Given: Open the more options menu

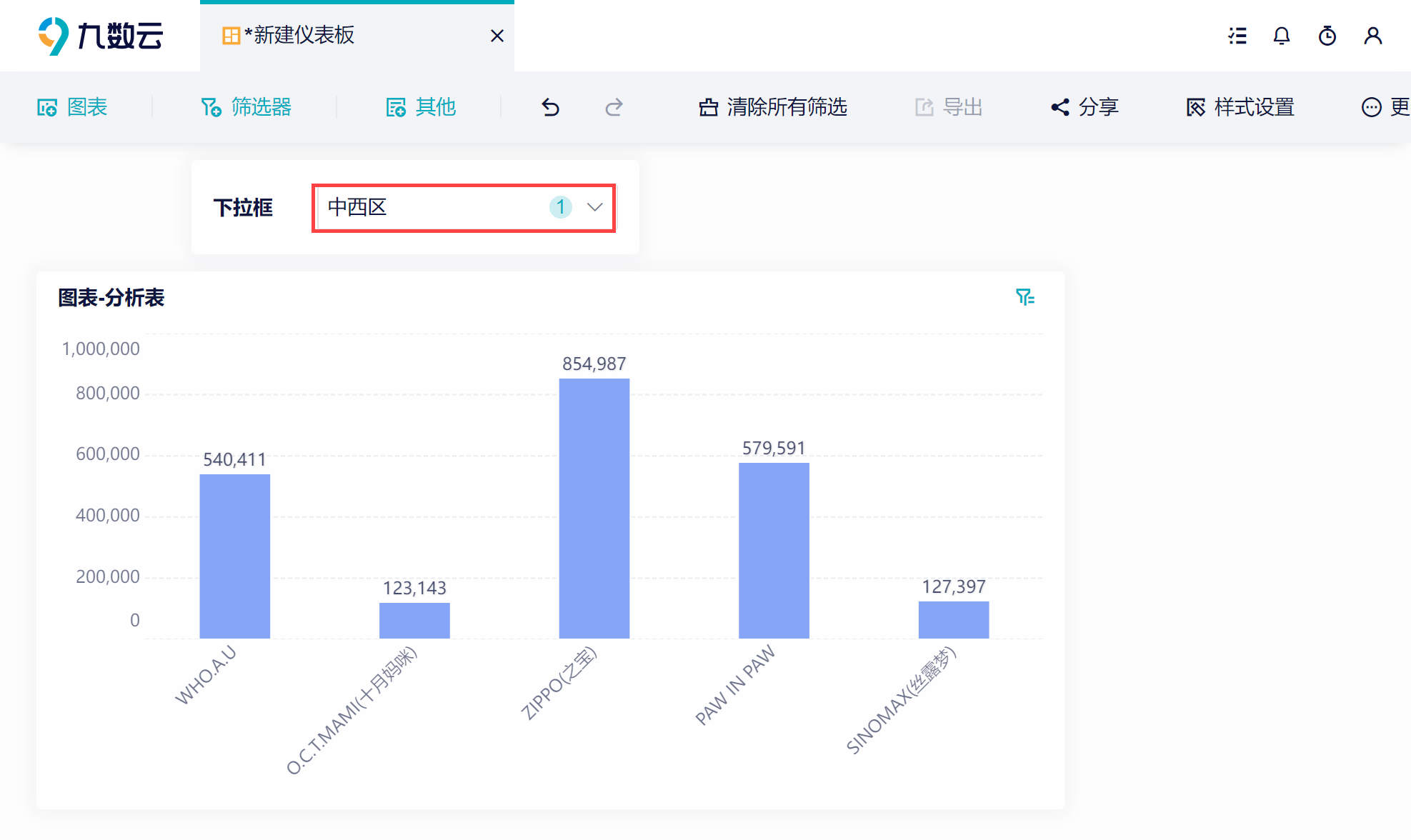Looking at the screenshot, I should point(1385,107).
